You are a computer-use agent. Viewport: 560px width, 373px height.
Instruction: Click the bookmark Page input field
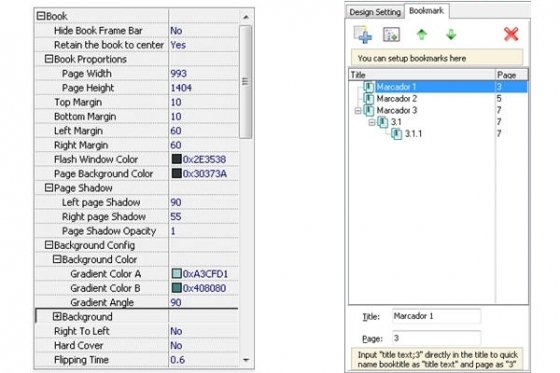(436, 338)
